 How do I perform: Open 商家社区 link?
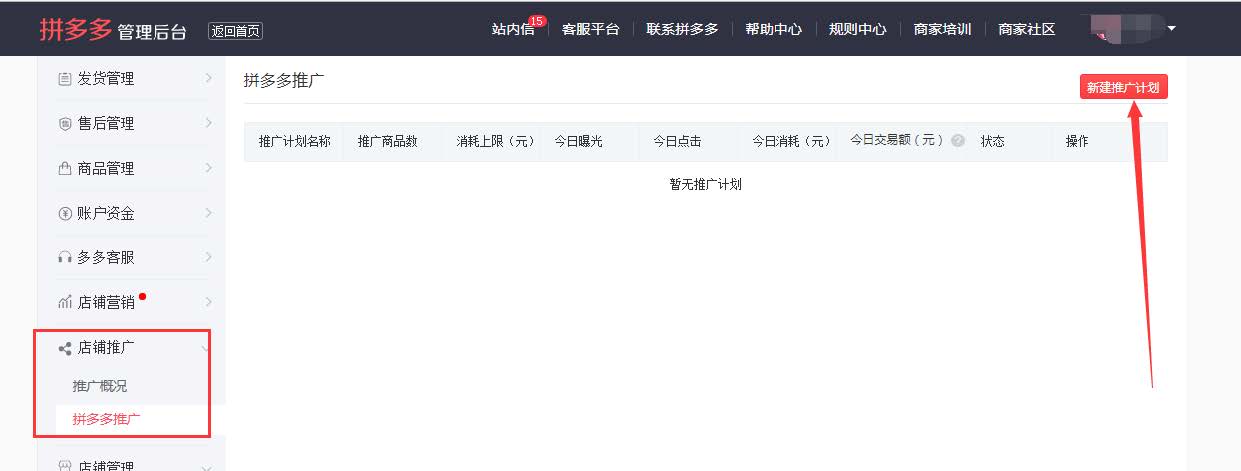click(x=1027, y=29)
